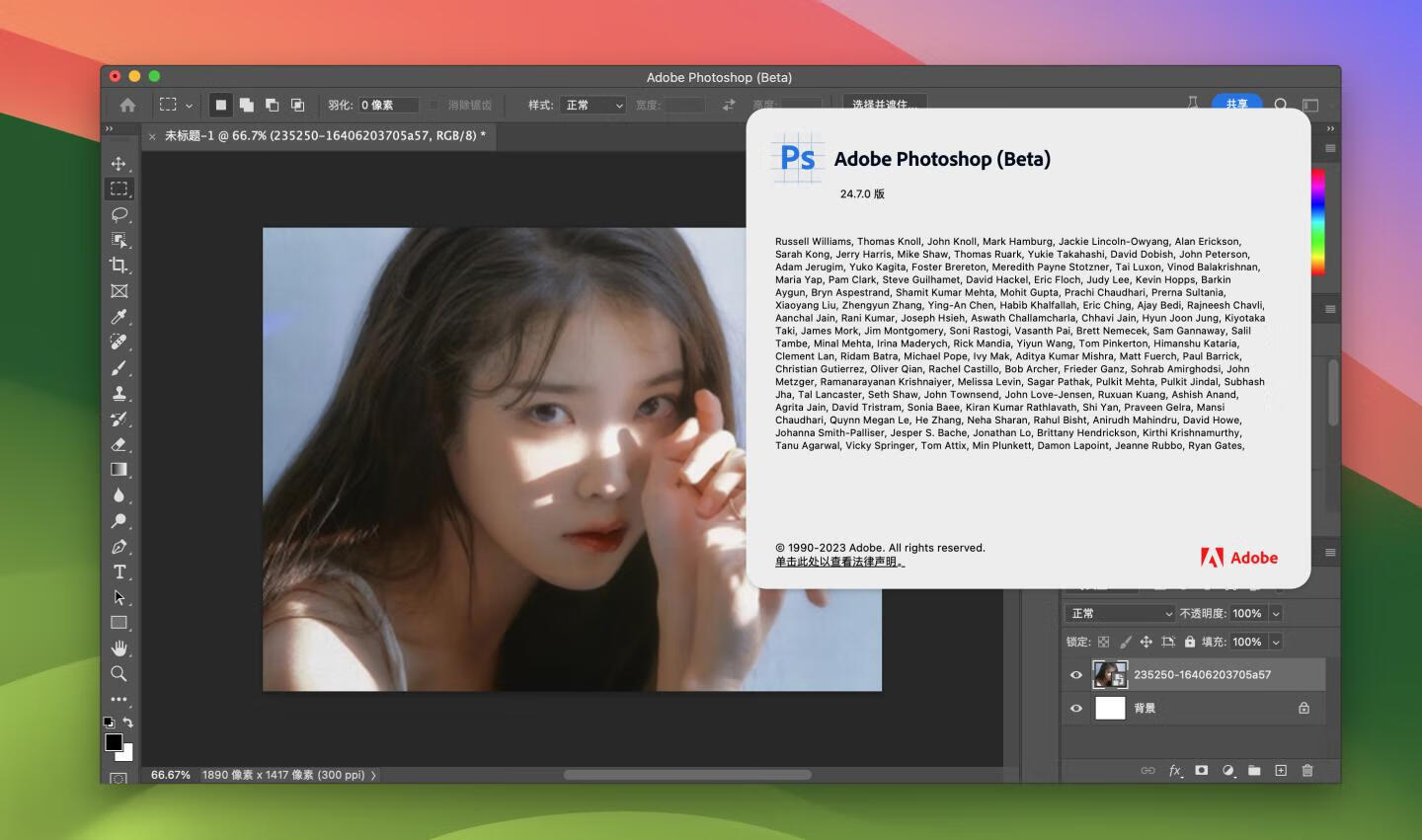
Task: Open the workspace switcher icon
Action: (x=1310, y=105)
